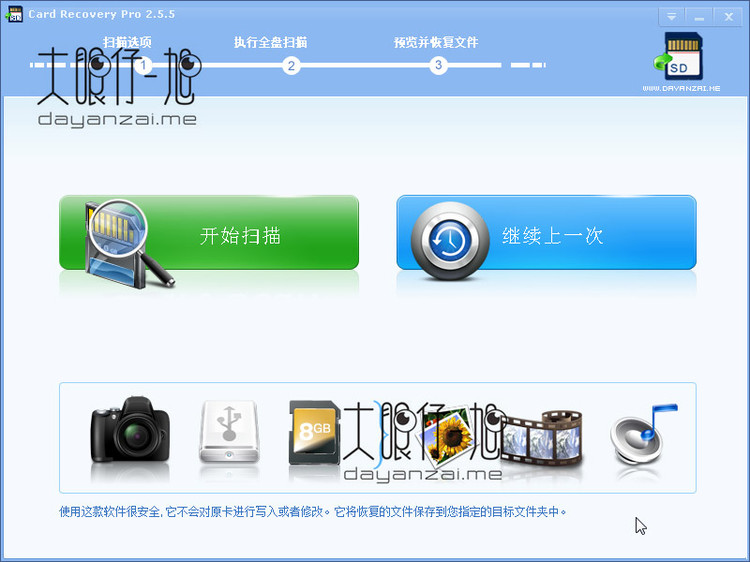The image size is (750, 562).
Task: Click the speaker music note icon
Action: (642, 434)
